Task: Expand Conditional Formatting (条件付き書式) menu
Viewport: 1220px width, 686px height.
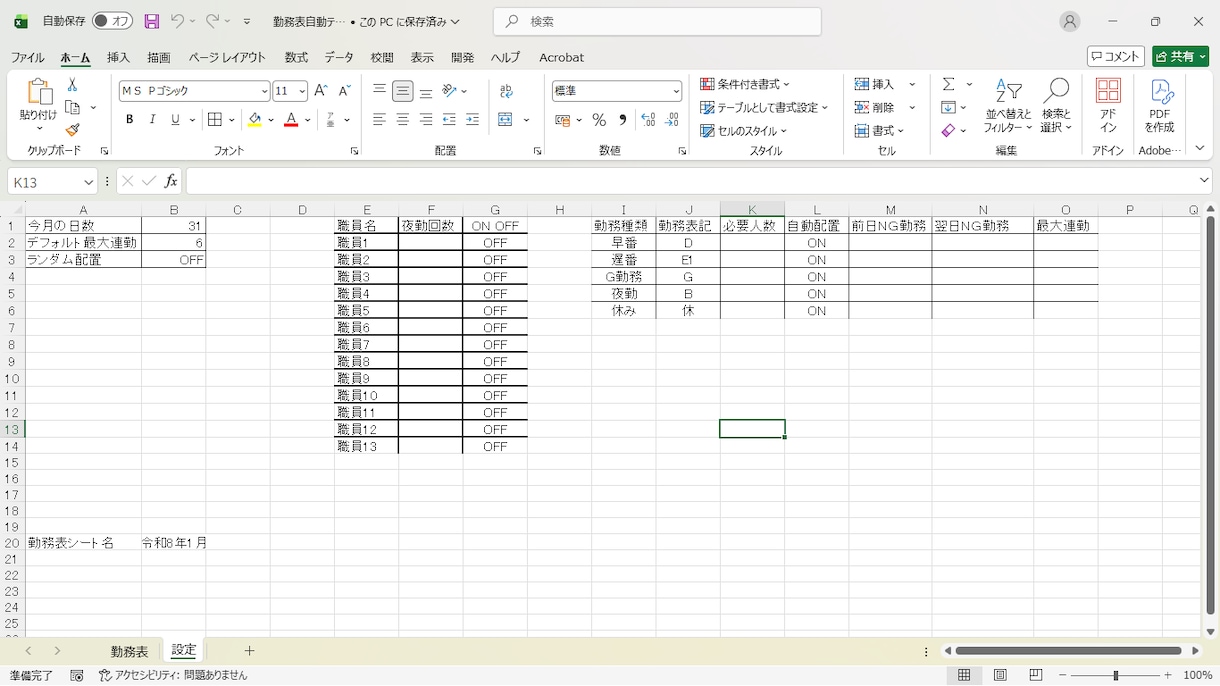Action: [x=745, y=84]
